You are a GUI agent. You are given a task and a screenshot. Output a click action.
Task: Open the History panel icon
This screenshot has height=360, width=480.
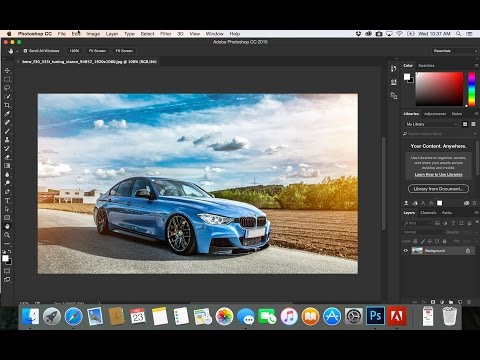[394, 68]
